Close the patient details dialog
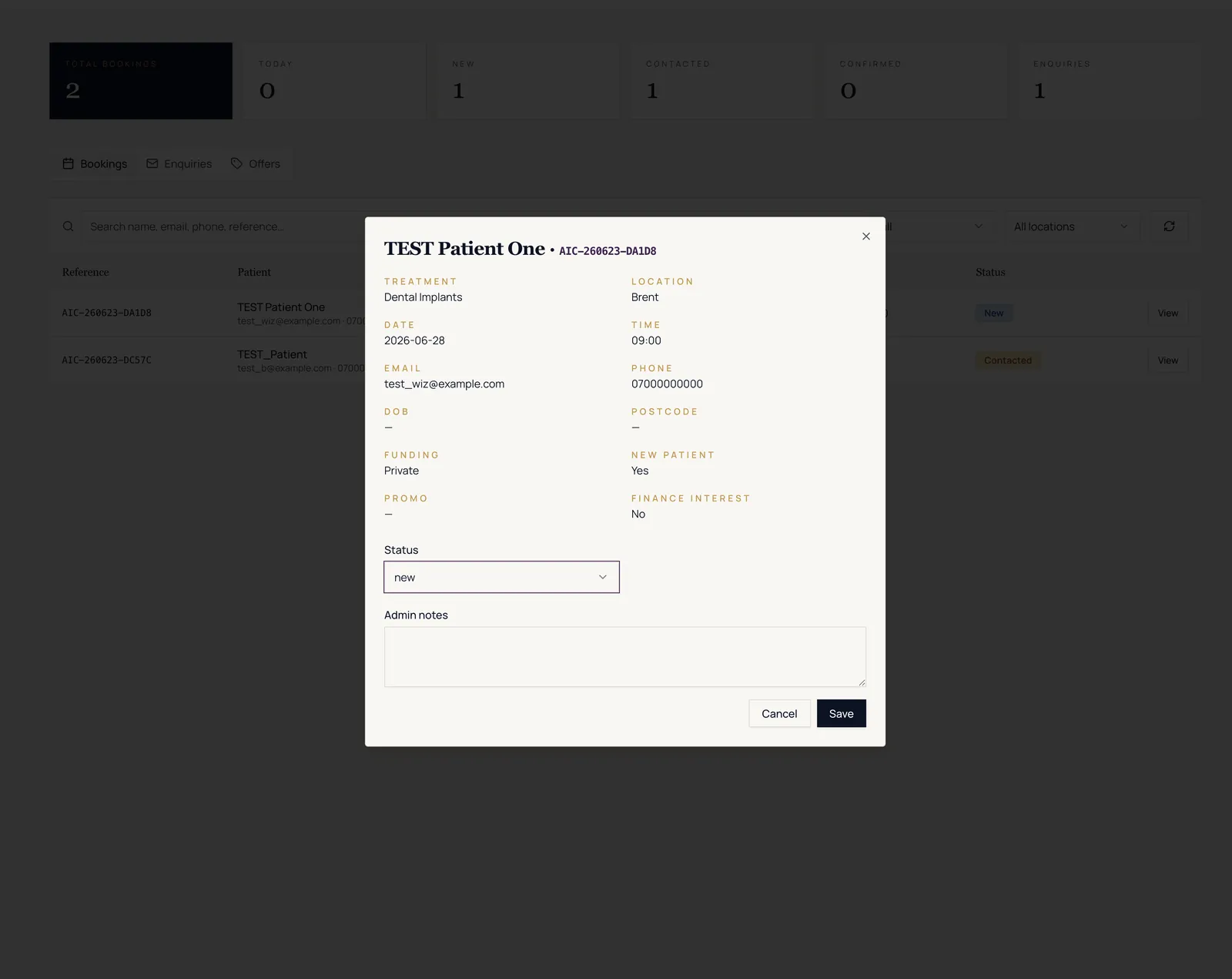 click(865, 236)
